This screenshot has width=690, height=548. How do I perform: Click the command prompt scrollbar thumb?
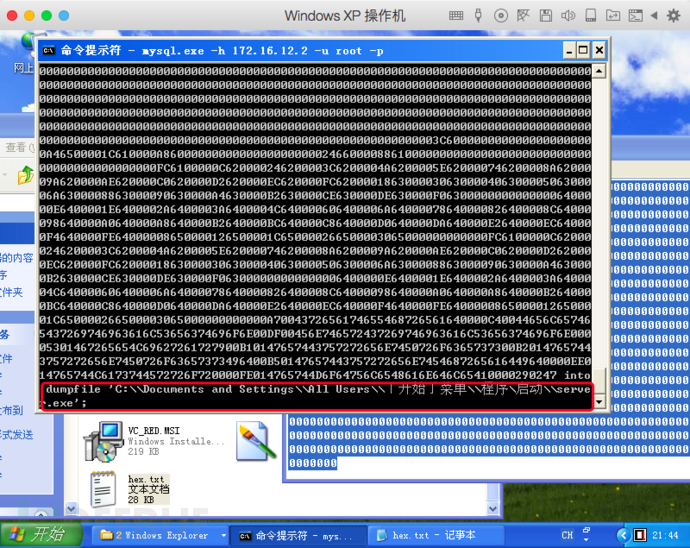(x=599, y=381)
